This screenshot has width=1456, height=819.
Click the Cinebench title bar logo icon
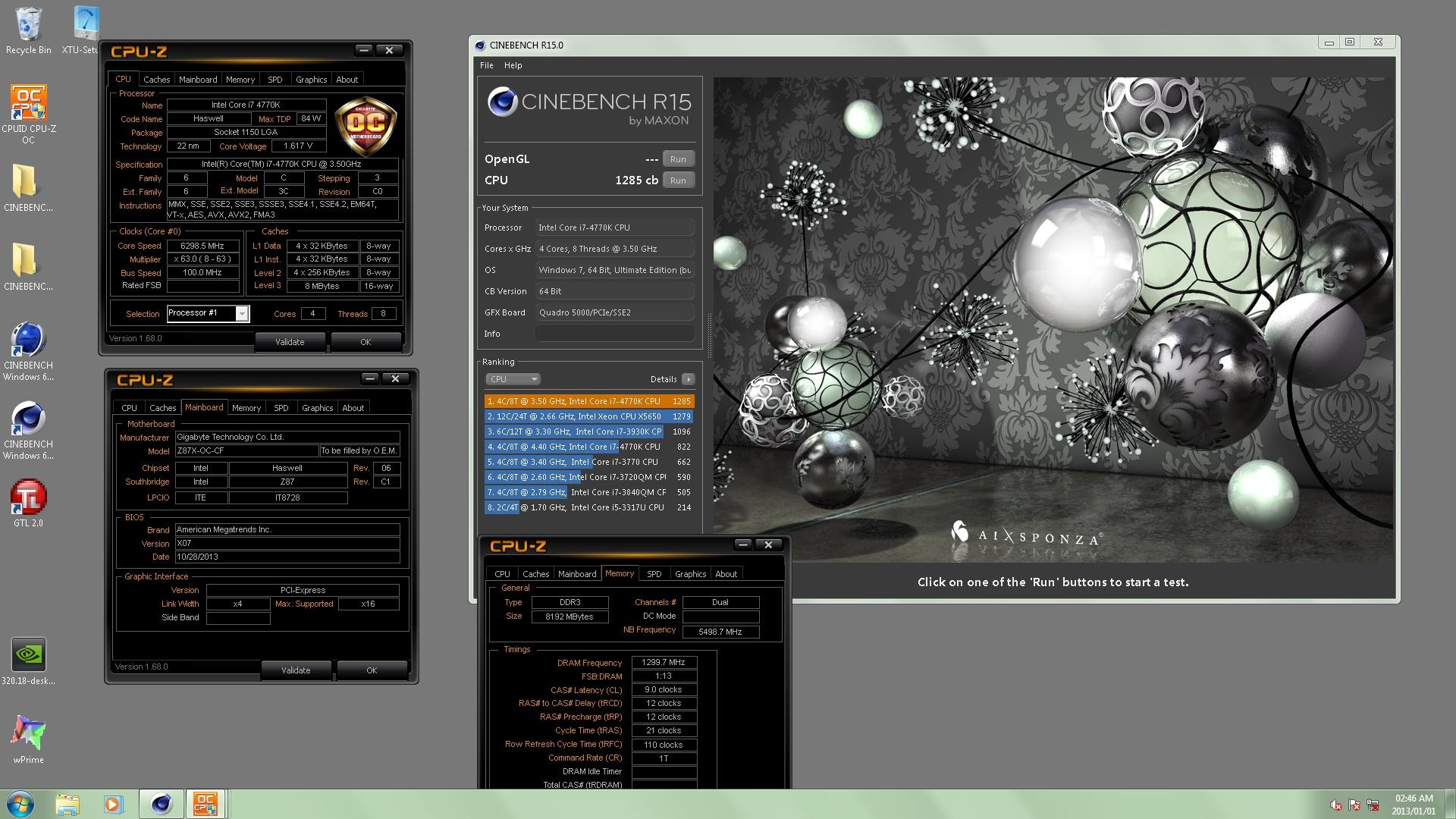(479, 45)
